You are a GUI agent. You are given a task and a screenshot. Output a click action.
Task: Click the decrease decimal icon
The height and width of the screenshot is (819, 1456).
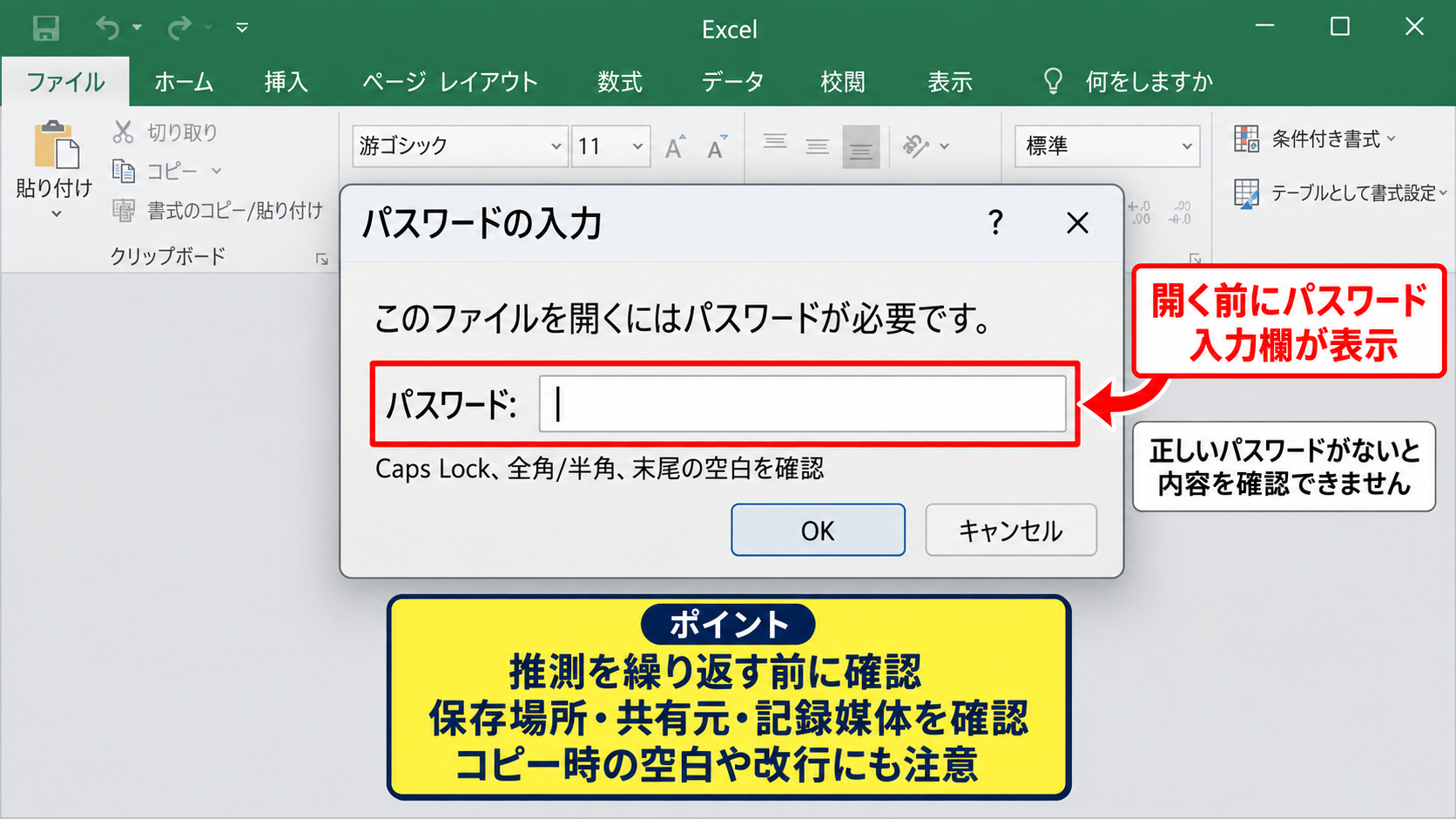coord(1181,213)
